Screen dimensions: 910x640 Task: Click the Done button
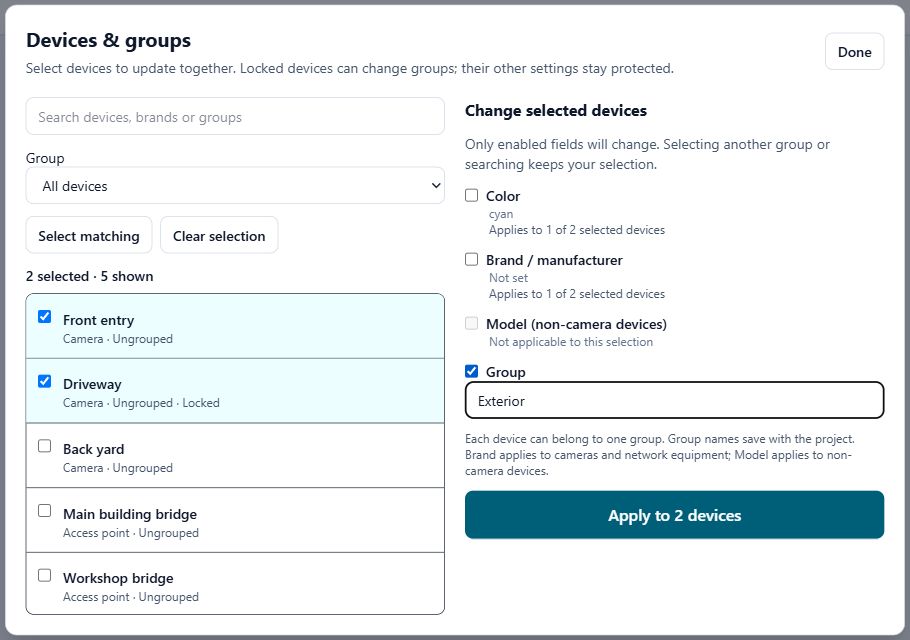854,52
